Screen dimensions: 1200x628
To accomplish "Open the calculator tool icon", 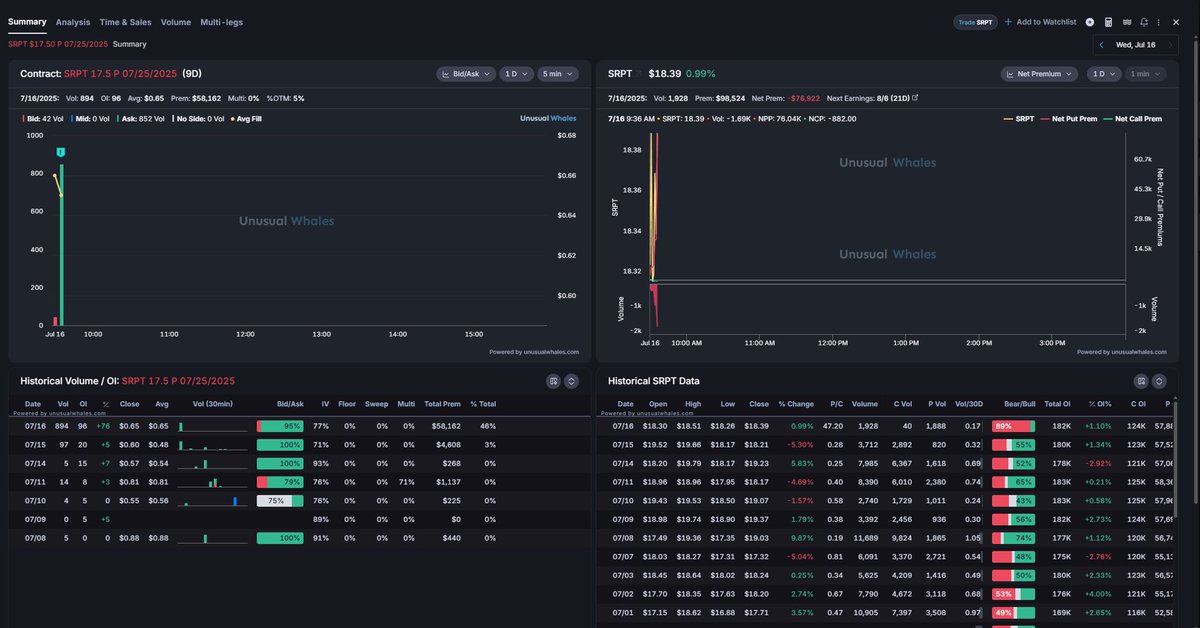I will coord(1108,22).
